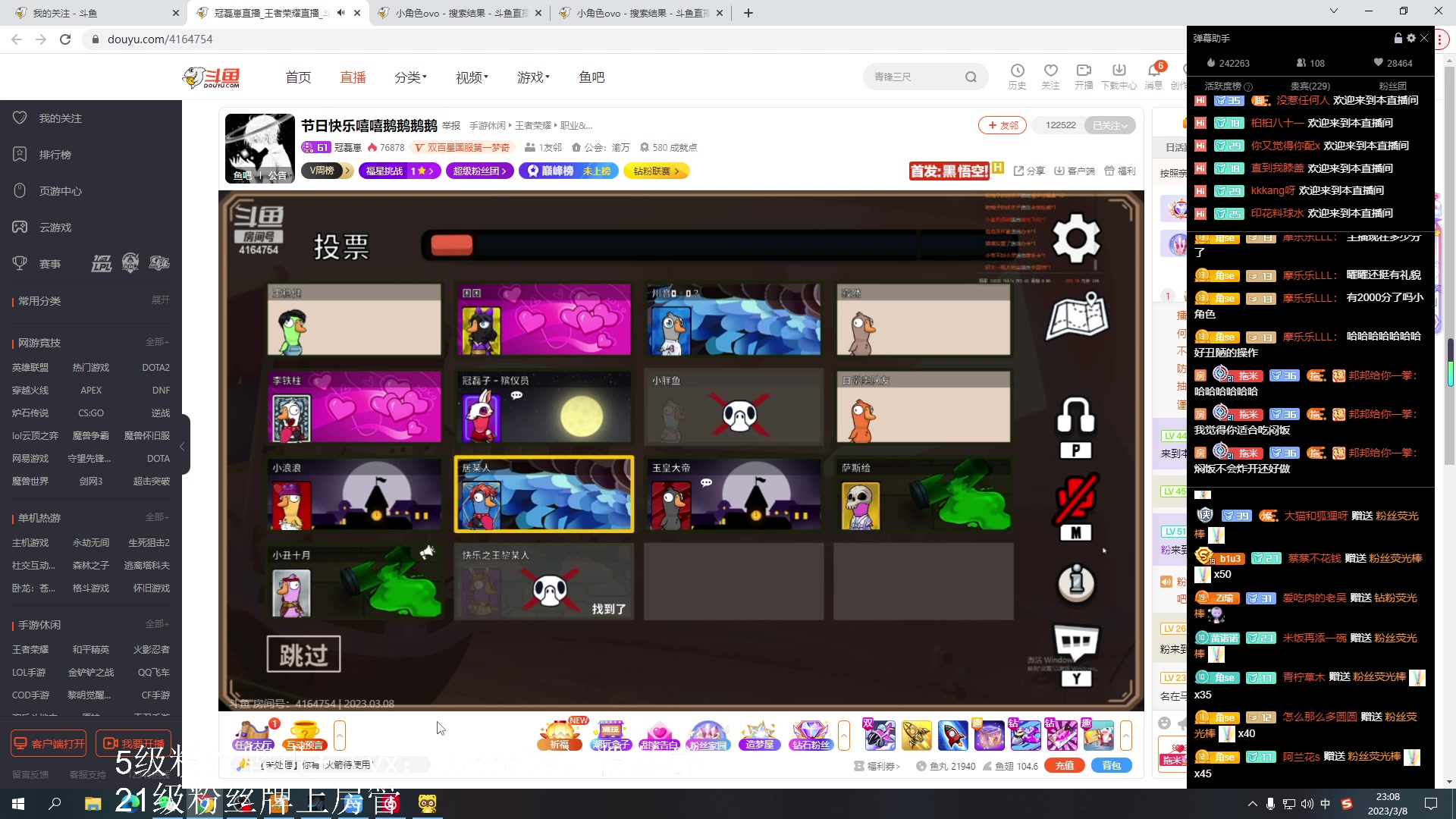
Task: Open 弹幕助手 settings gear
Action: pyautogui.click(x=1410, y=38)
